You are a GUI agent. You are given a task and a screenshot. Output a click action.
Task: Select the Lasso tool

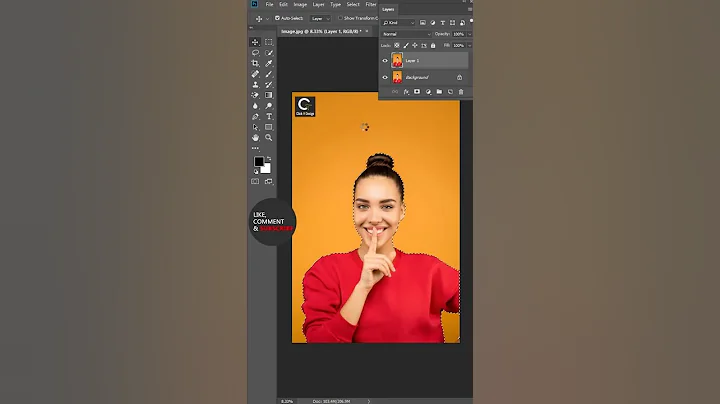point(255,53)
